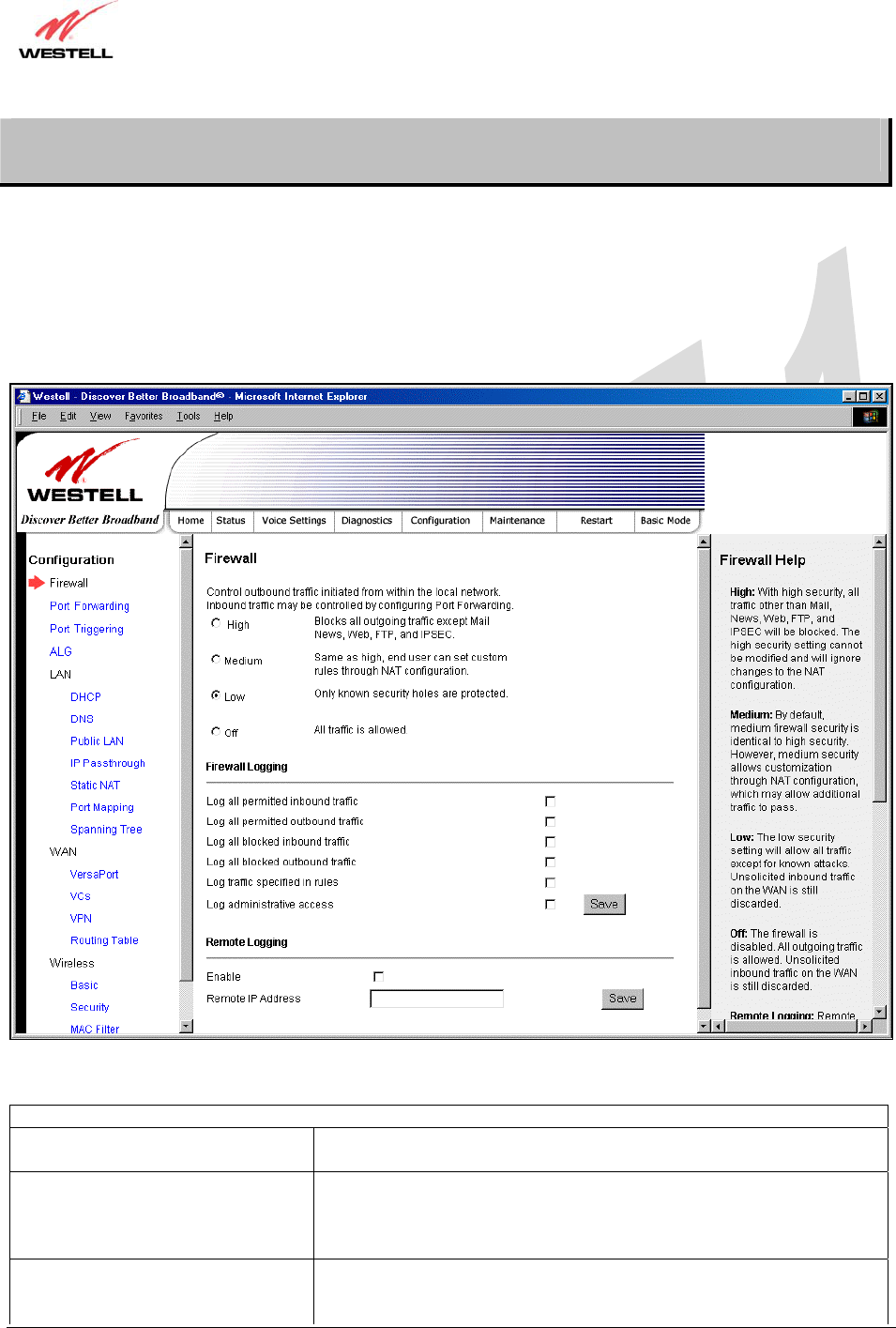Open the Public LAN link
The image size is (896, 1328).
97,741
